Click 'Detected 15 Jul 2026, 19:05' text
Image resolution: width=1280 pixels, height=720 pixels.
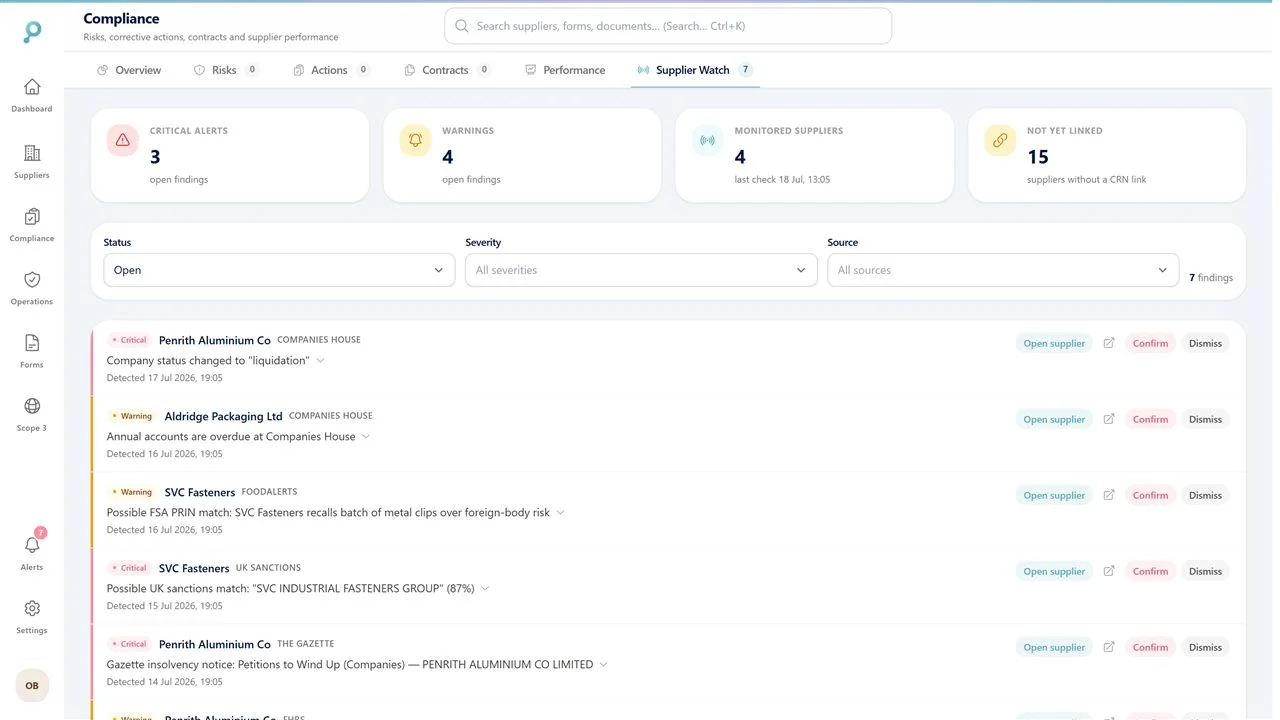(165, 606)
